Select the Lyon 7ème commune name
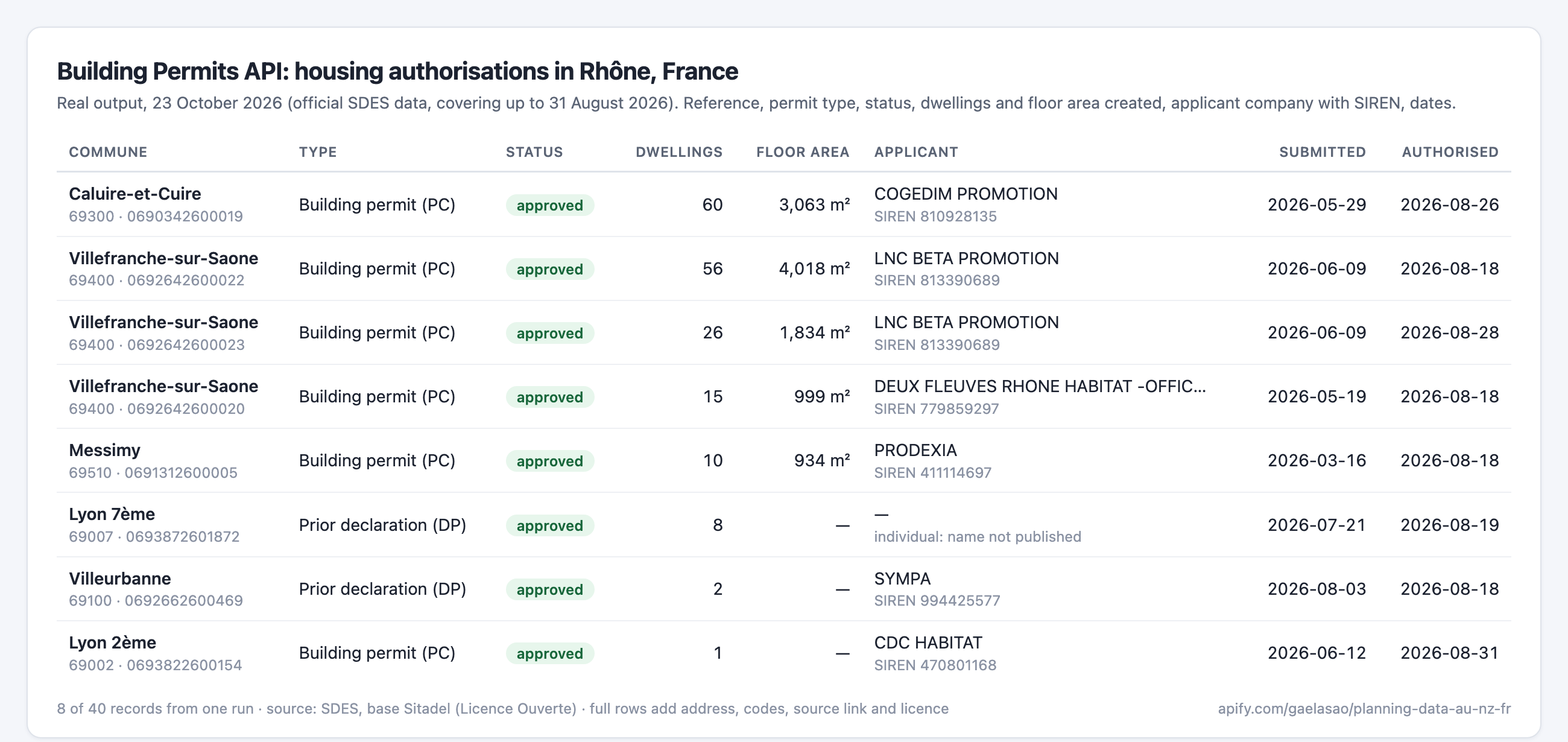This screenshot has height=742, width=1568. point(112,515)
